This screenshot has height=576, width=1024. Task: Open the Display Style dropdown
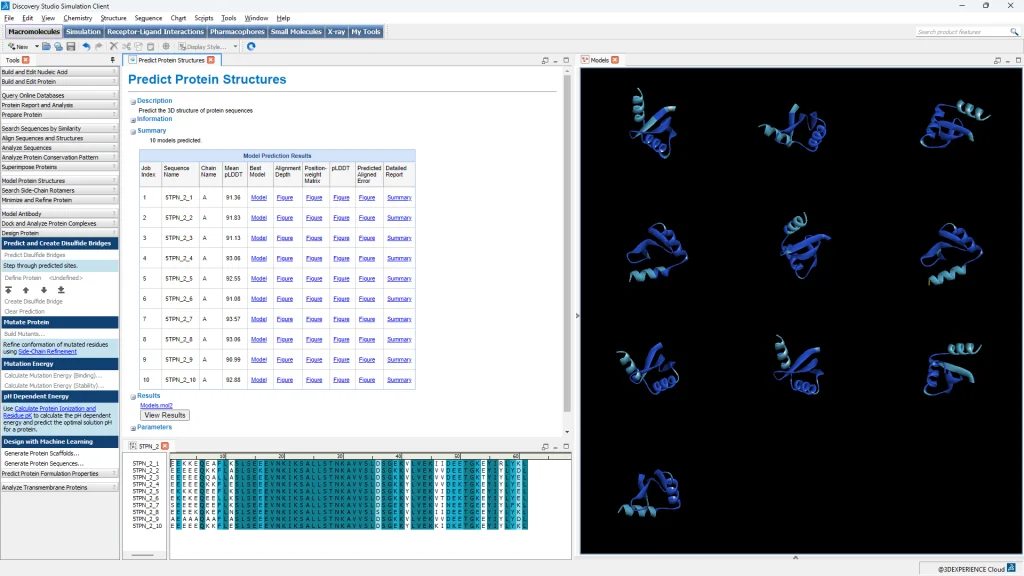point(236,46)
